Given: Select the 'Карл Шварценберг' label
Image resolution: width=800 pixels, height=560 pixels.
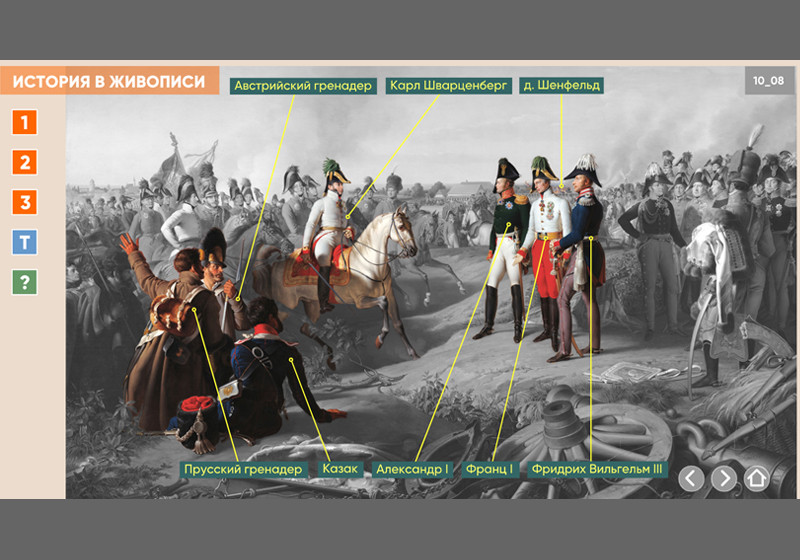Looking at the screenshot, I should (448, 86).
